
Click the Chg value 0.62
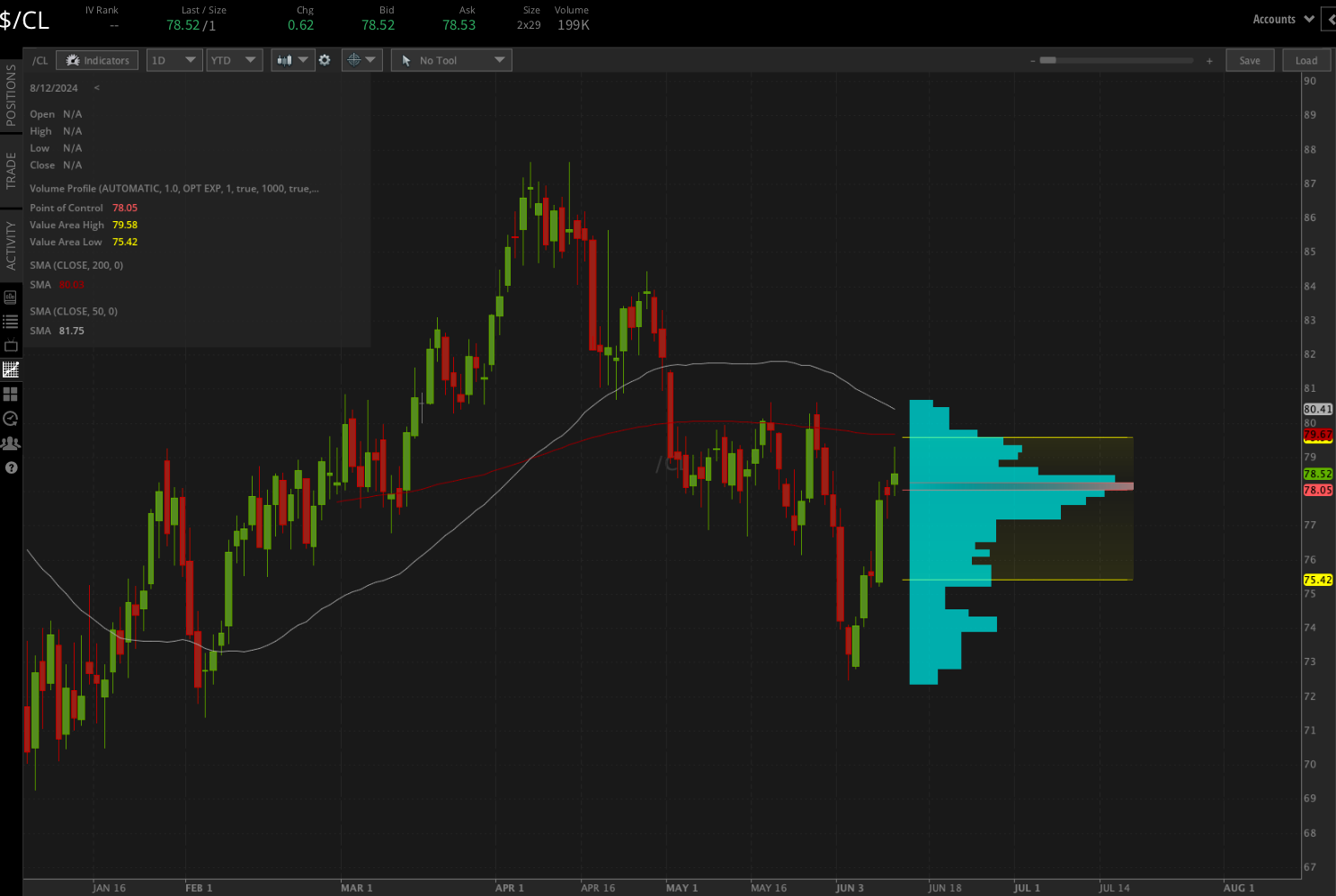coord(301,25)
